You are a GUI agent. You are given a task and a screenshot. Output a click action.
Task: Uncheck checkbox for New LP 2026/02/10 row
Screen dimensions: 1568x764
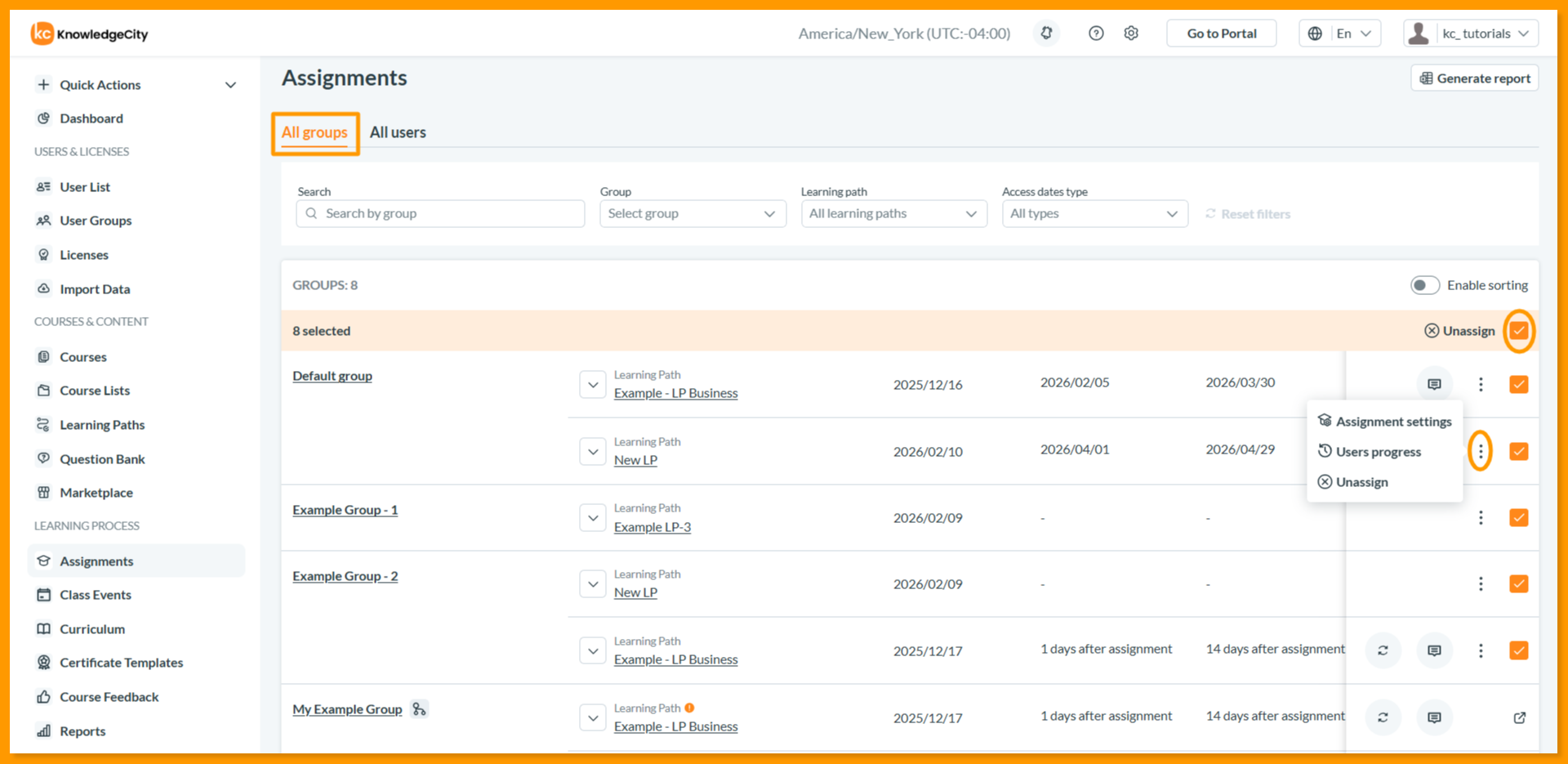[1519, 451]
